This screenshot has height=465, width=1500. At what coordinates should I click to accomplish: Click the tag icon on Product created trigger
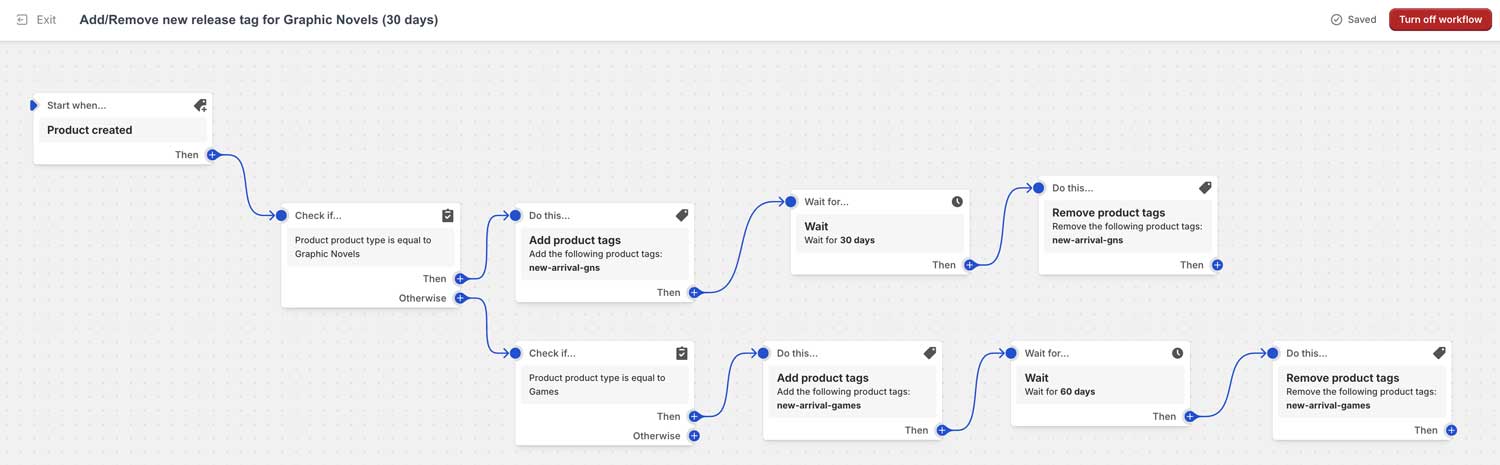tap(200, 105)
